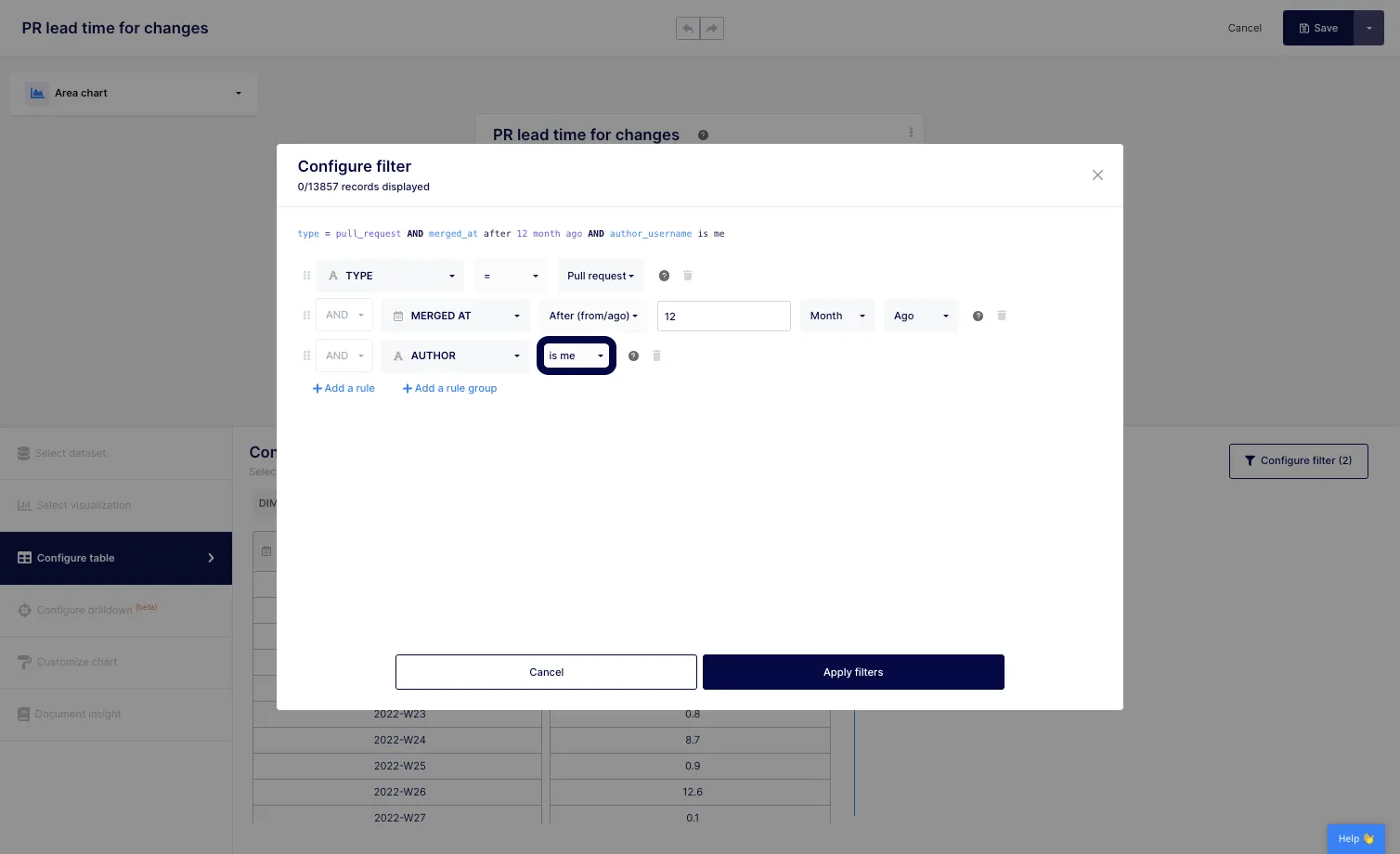Click the help icon next to the Ago dropdown
1400x854 pixels.
[978, 316]
